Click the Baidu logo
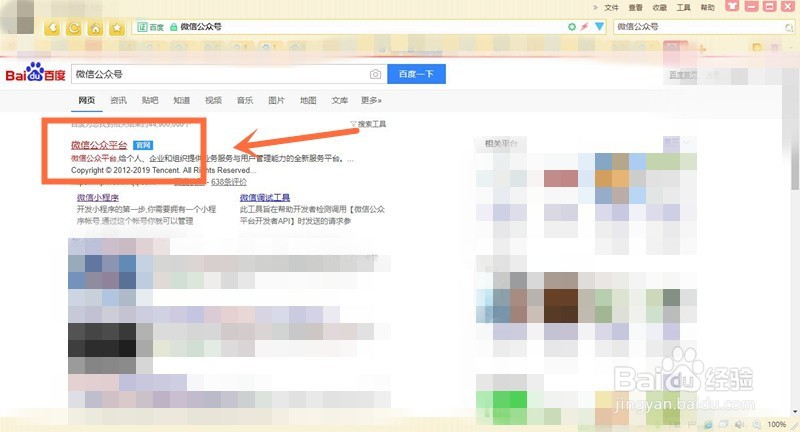Screen dimensions: 800x432 pos(35,73)
